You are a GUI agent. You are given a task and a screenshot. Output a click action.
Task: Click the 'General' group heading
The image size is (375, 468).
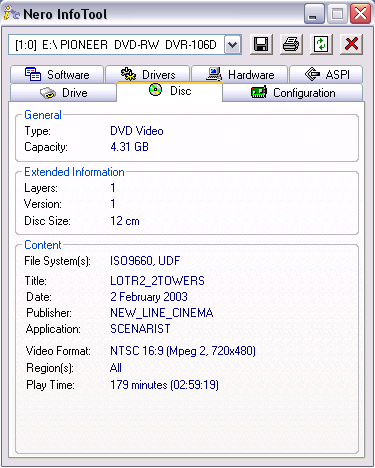[x=43, y=115]
